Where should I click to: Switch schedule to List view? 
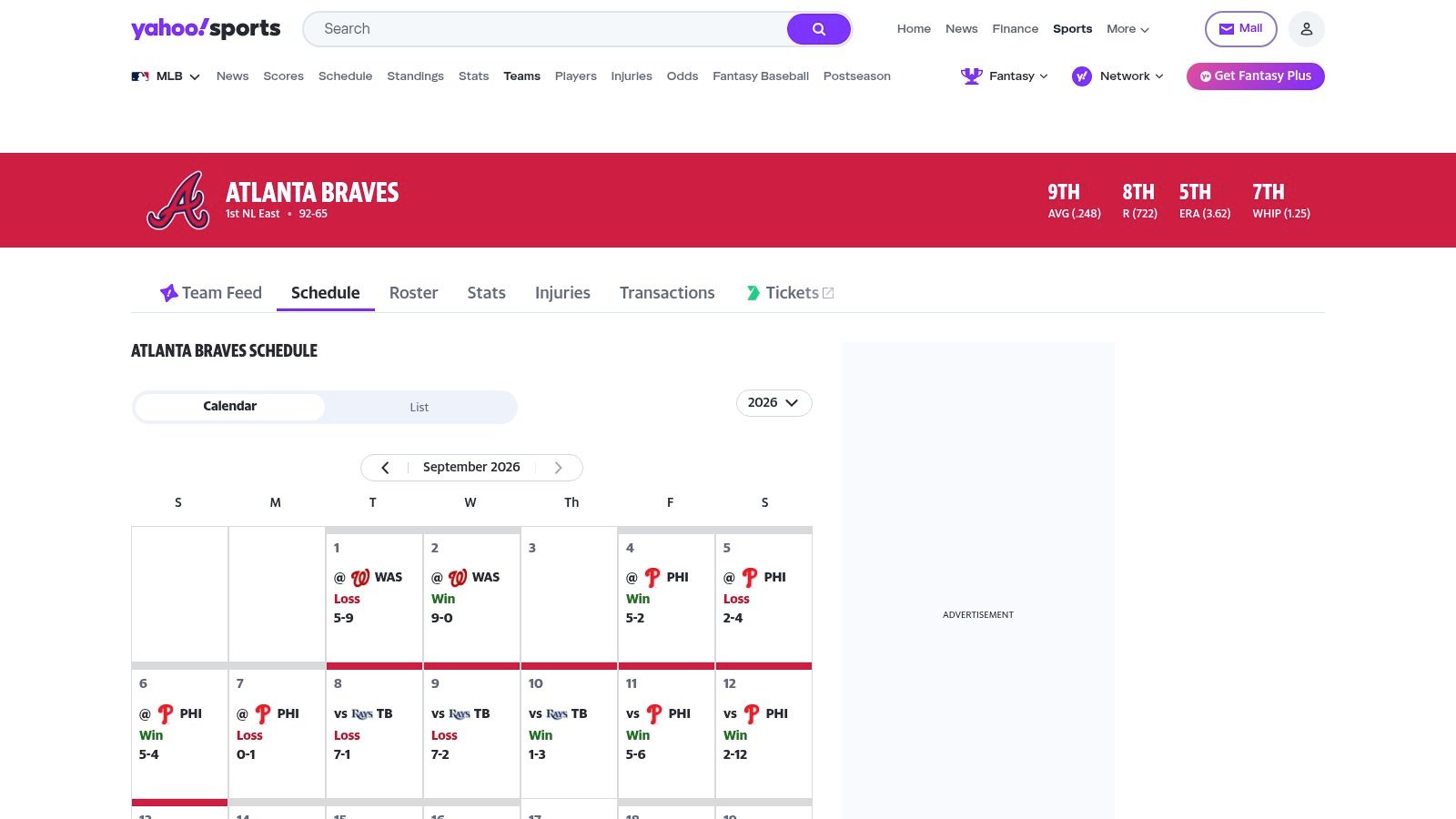coord(420,407)
